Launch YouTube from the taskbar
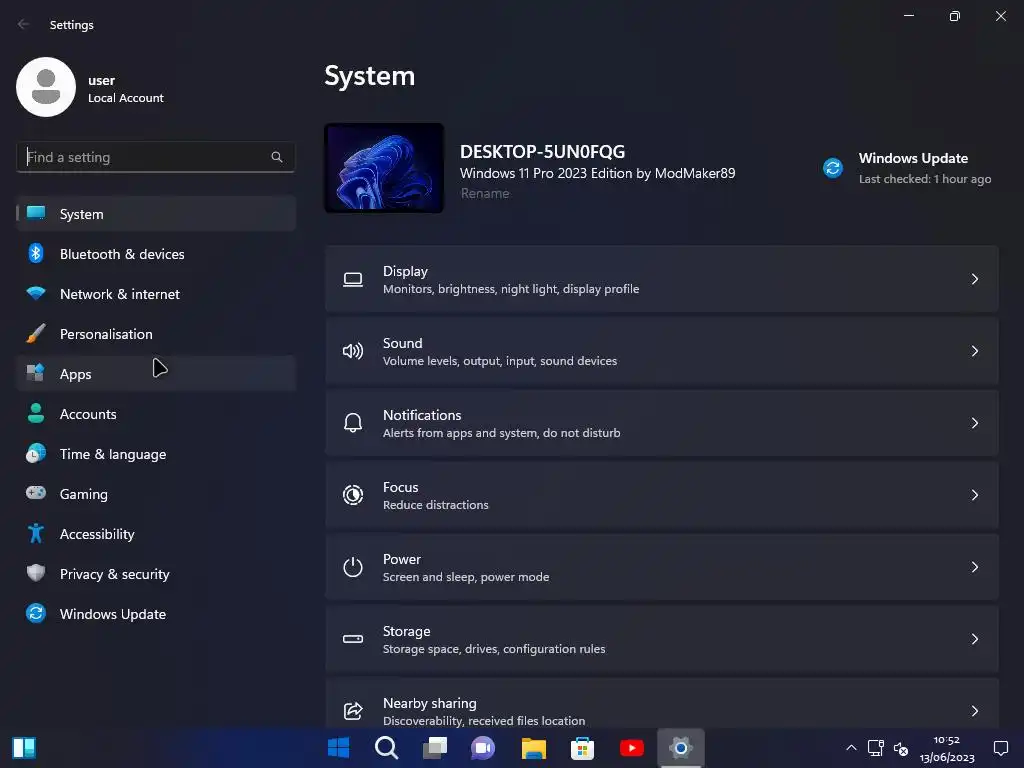The image size is (1024, 768). pos(632,748)
